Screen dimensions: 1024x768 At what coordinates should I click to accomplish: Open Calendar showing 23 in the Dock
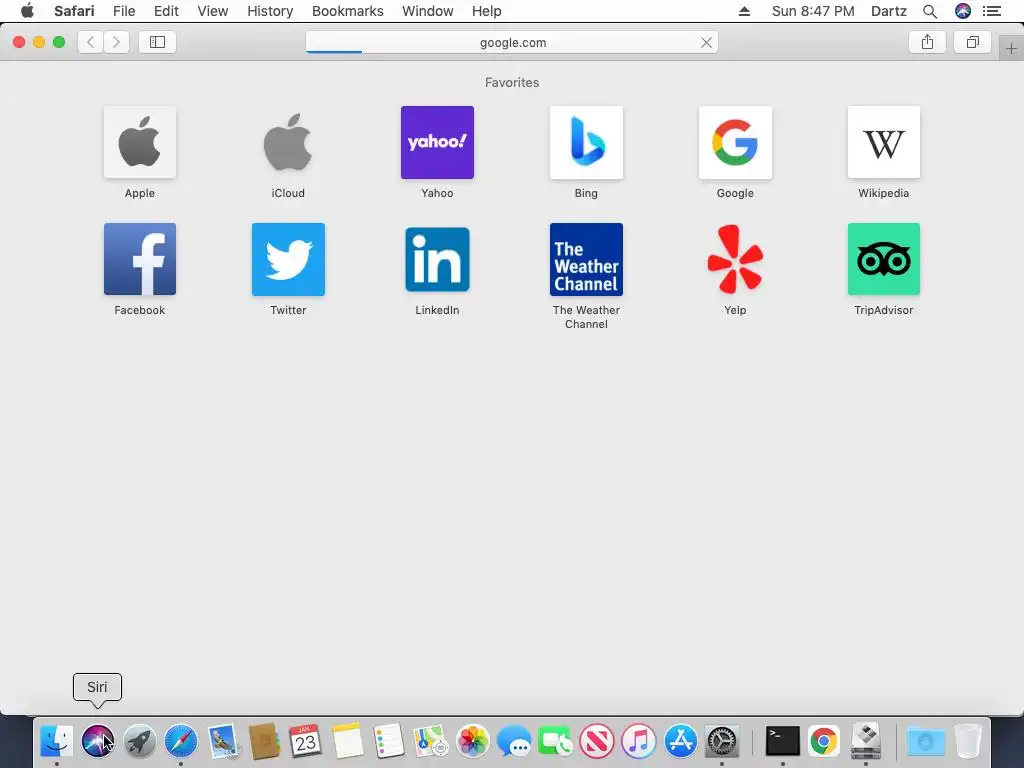pyautogui.click(x=305, y=741)
